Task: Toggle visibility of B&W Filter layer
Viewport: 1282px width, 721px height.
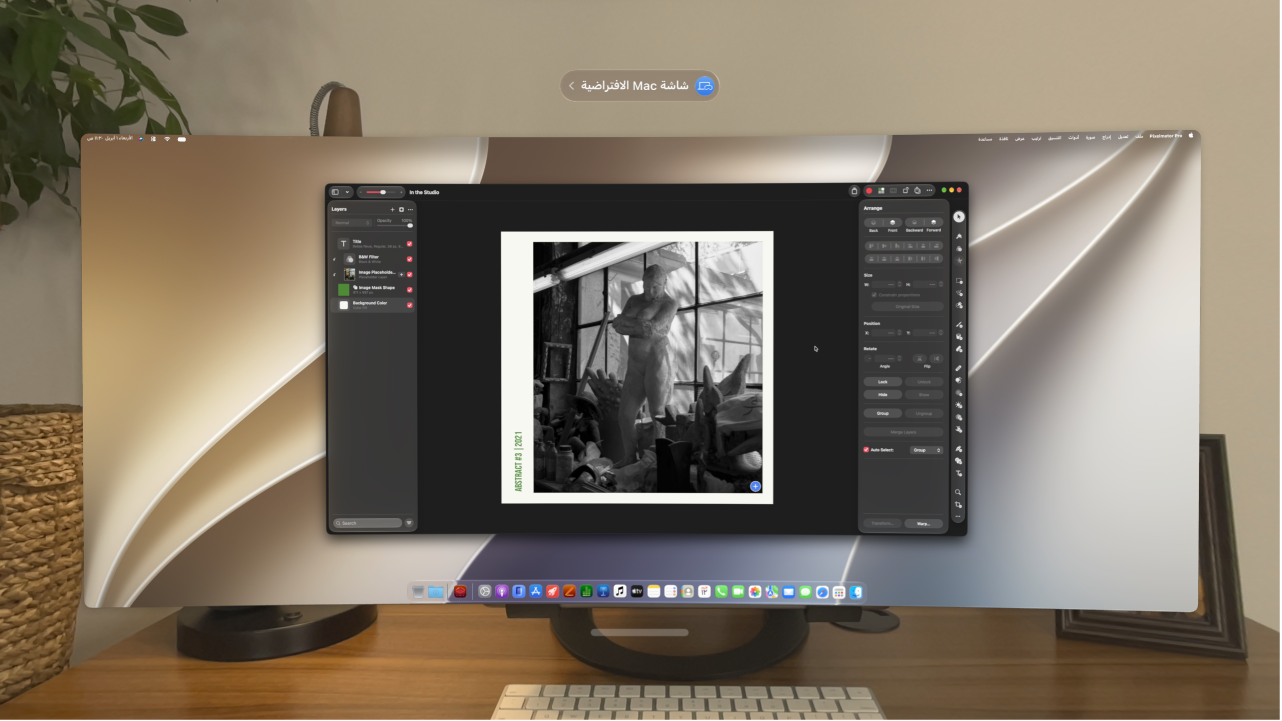Action: 410,259
